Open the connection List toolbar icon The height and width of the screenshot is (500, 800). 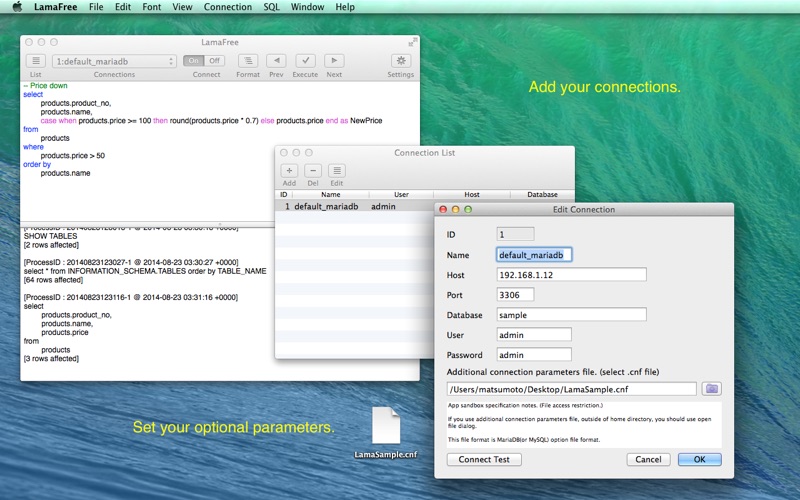[36, 61]
